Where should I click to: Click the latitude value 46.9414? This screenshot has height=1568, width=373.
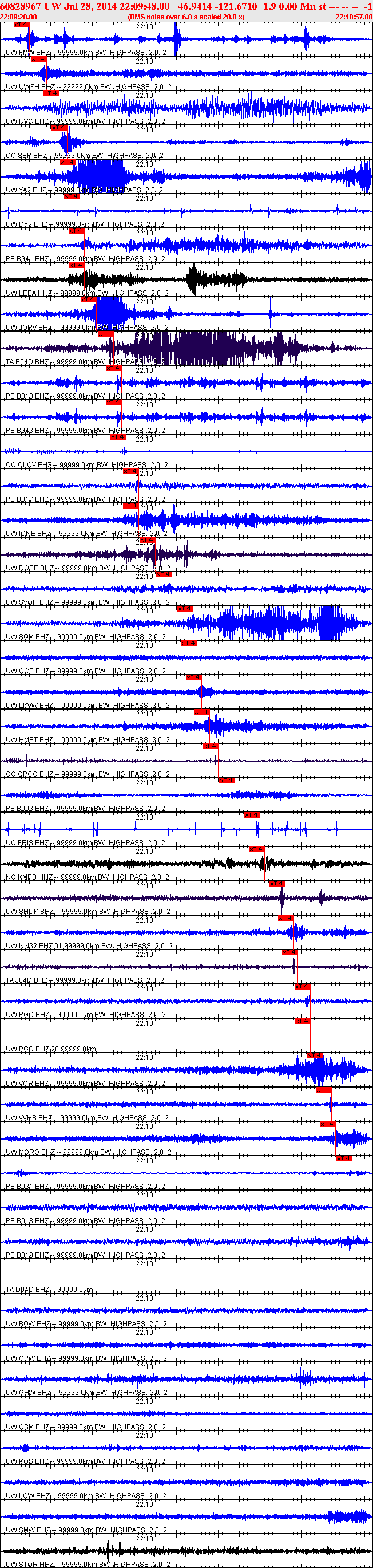195,6
